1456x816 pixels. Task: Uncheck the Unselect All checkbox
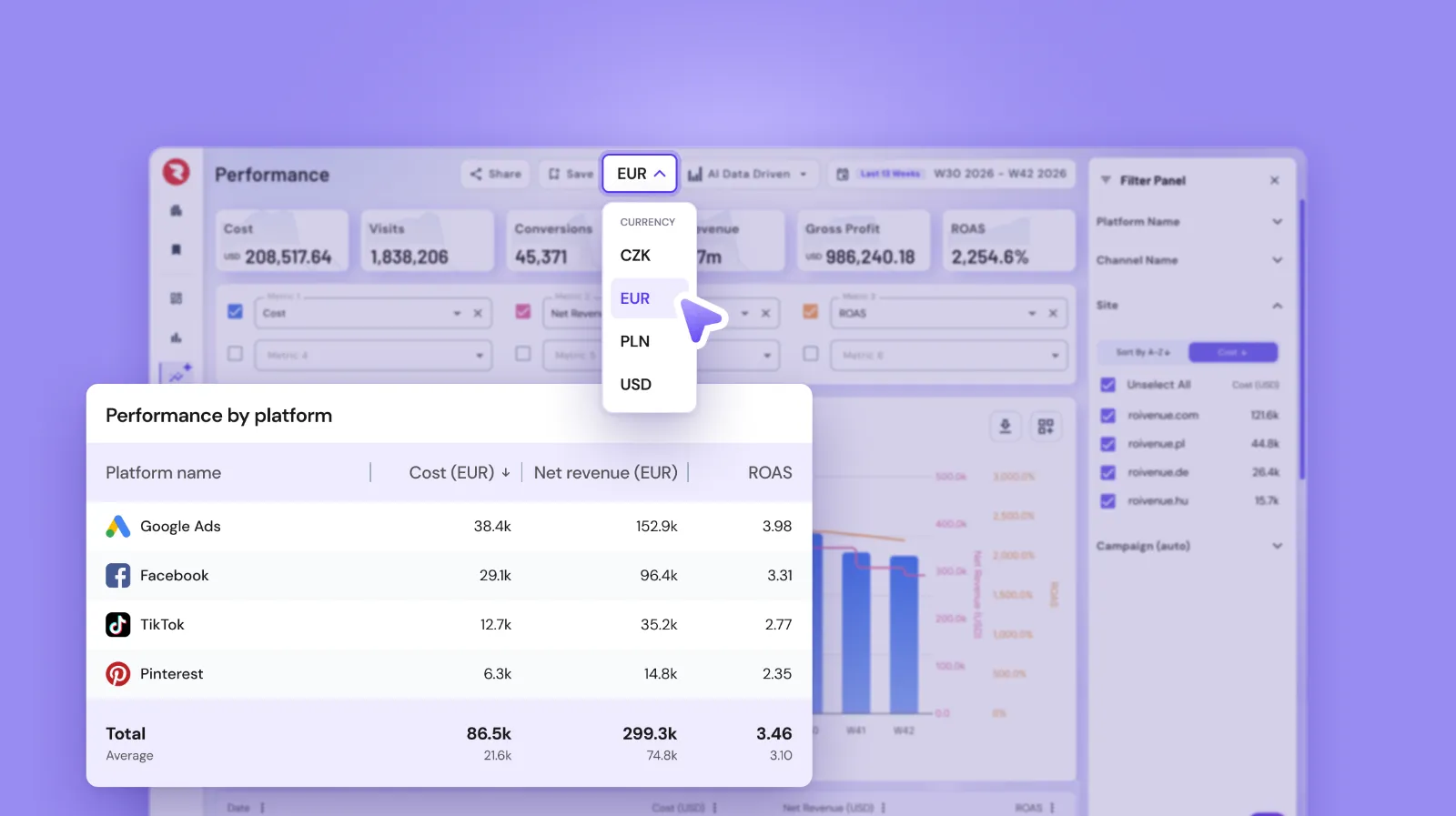[1108, 385]
